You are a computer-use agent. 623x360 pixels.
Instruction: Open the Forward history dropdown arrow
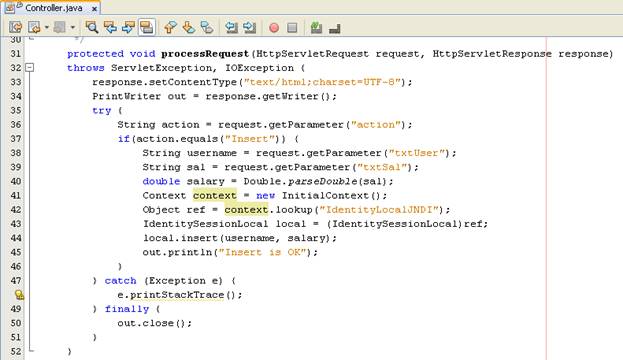click(x=73, y=27)
